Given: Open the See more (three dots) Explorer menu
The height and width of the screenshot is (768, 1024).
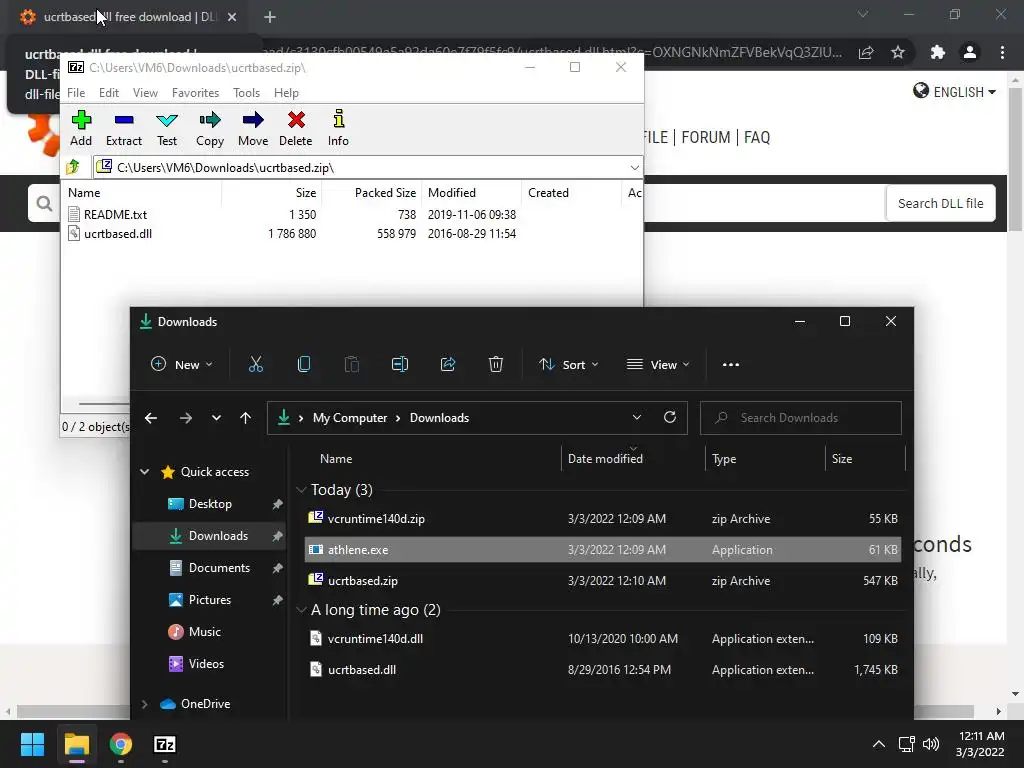Looking at the screenshot, I should tap(731, 364).
